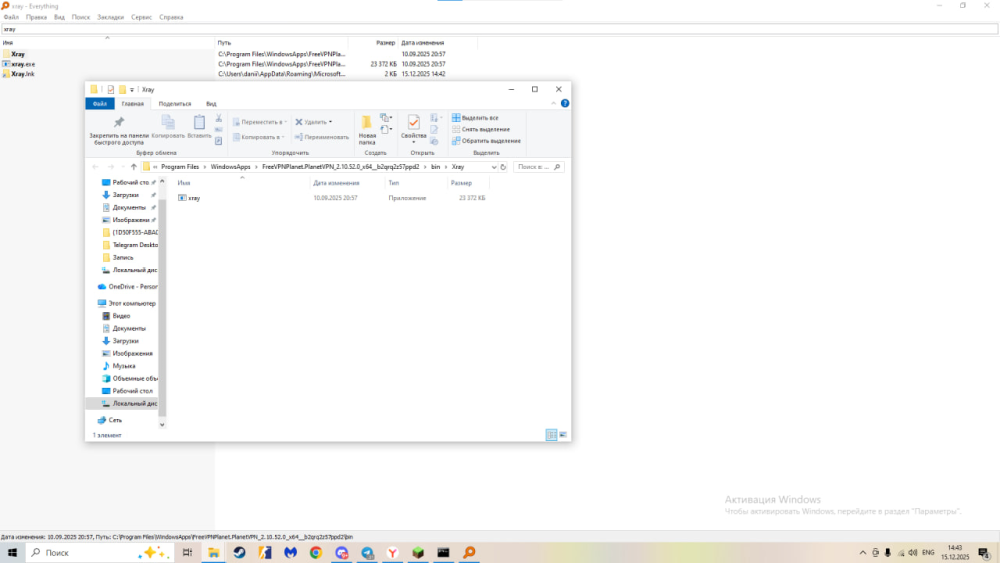Open Правка menu in Everything

click(36, 17)
